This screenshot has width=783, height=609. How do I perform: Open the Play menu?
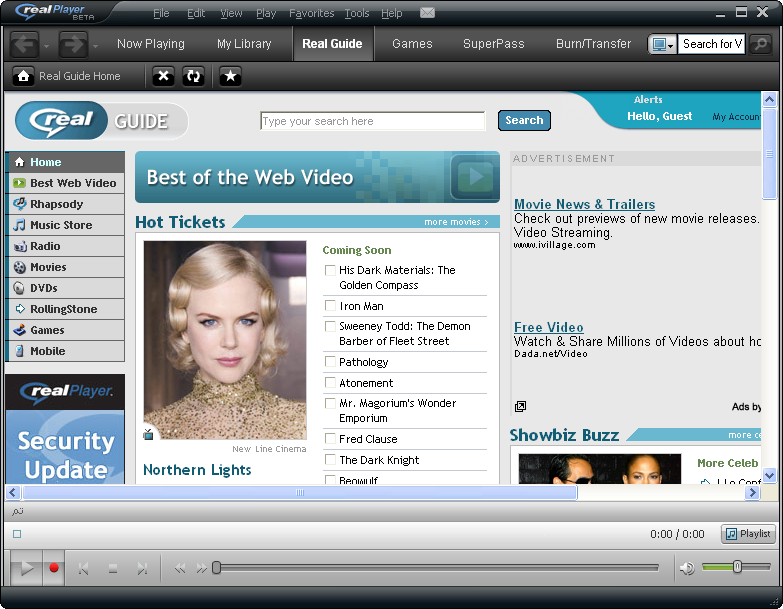pyautogui.click(x=266, y=13)
